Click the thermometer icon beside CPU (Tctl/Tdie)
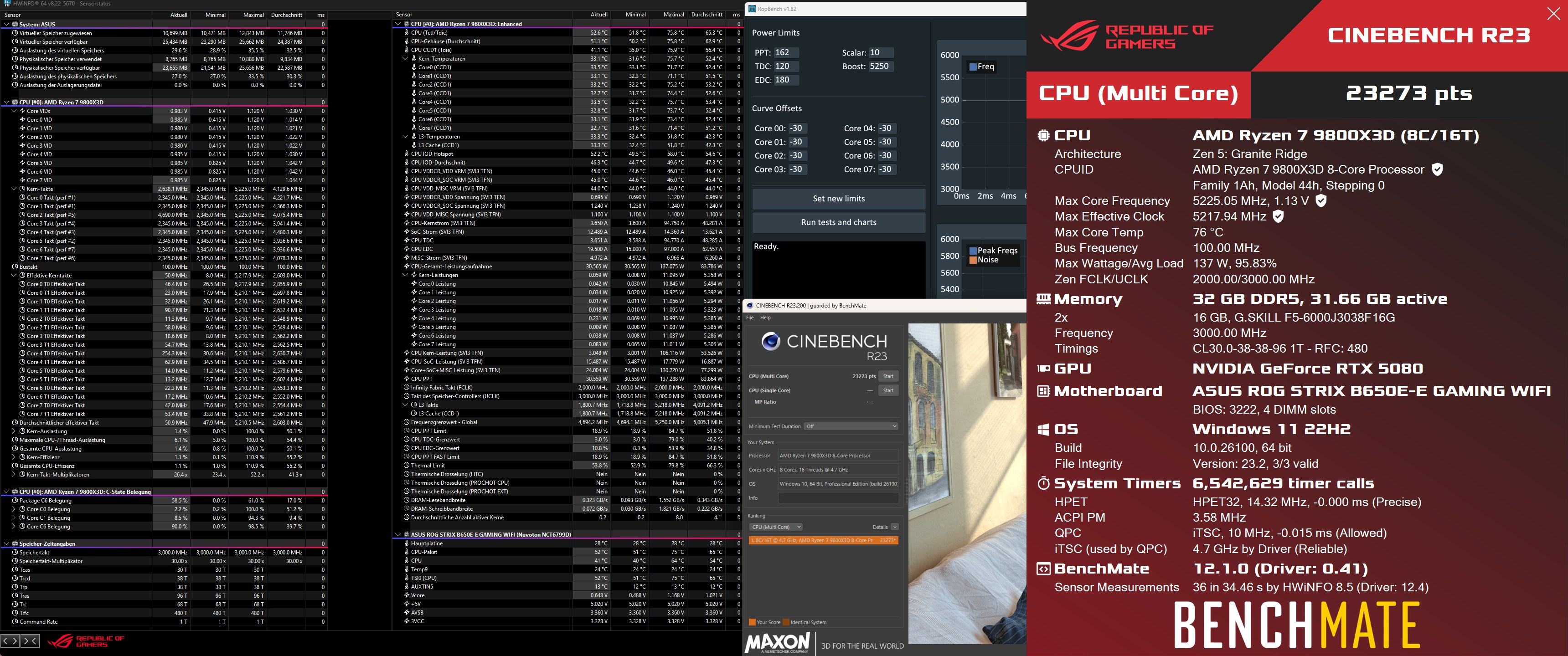Image resolution: width=1568 pixels, height=656 pixels. [x=407, y=33]
